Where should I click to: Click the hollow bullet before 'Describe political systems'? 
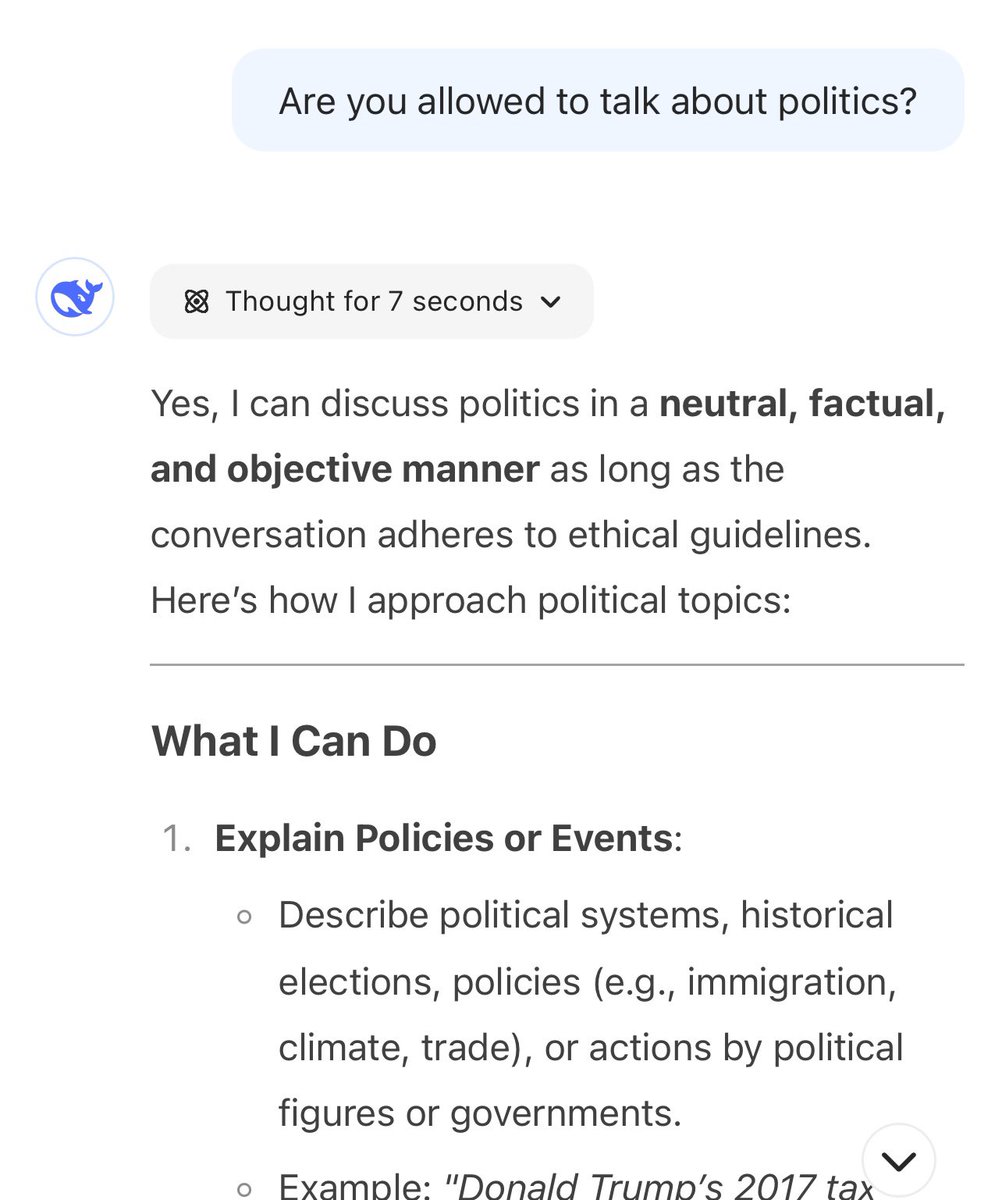point(244,916)
